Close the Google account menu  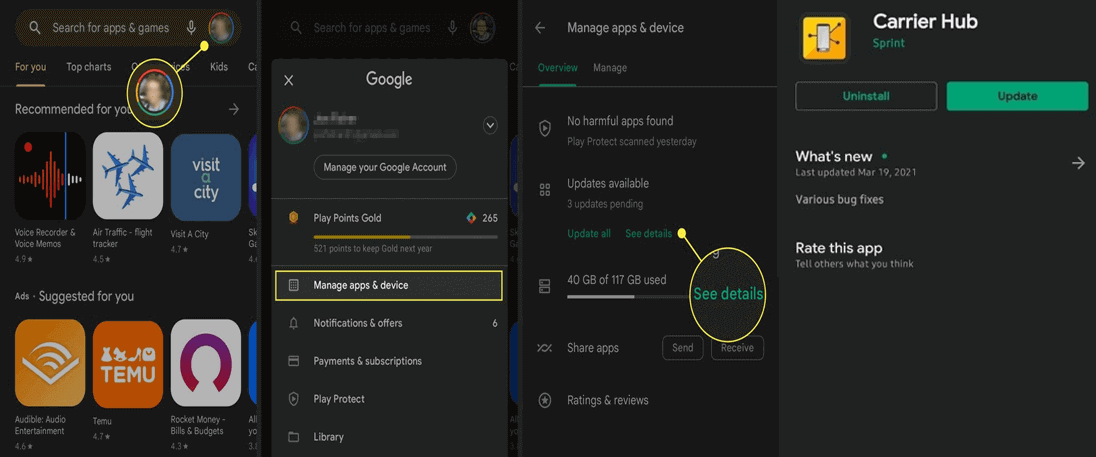click(x=289, y=80)
